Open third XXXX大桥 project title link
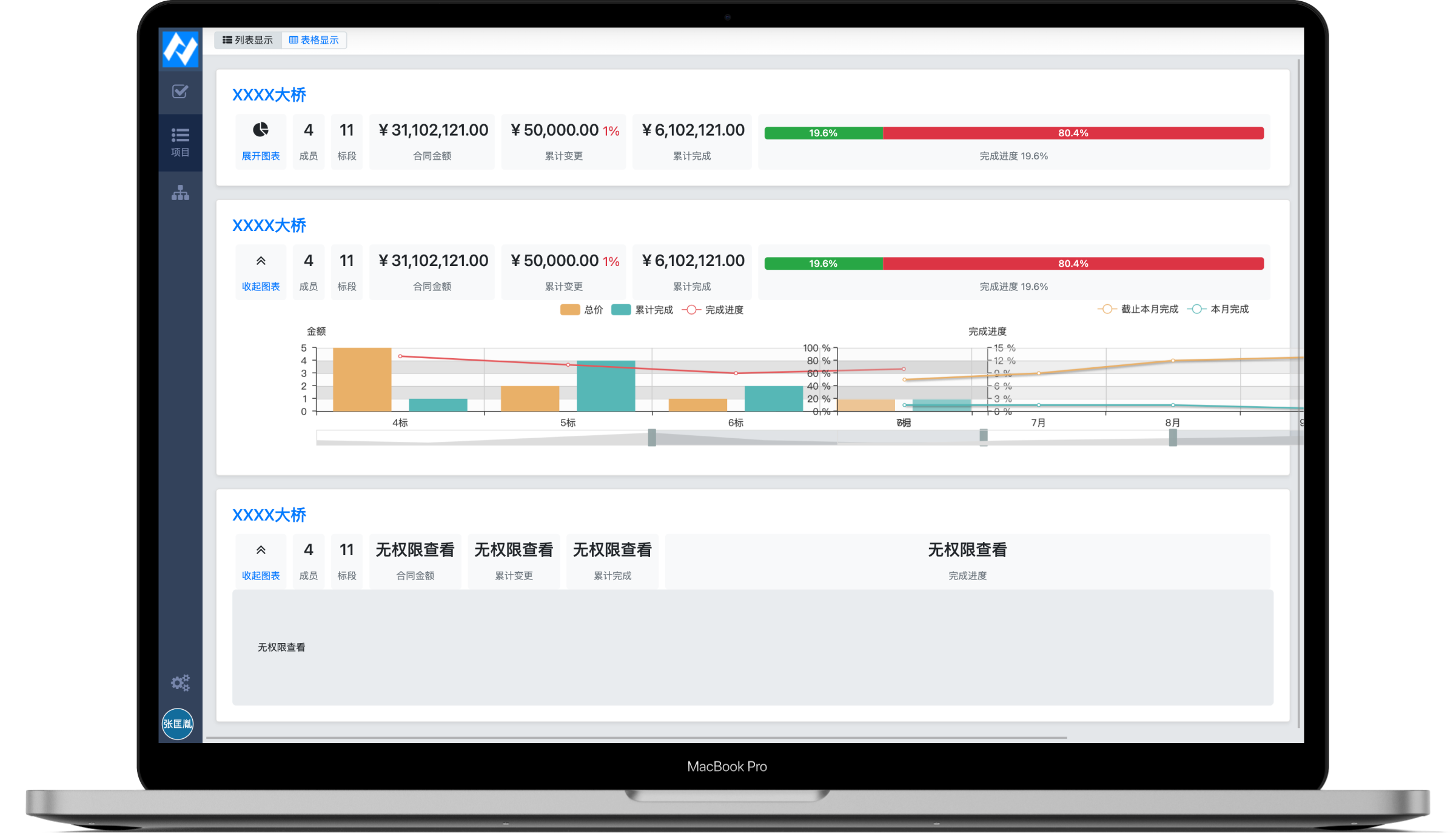Screen dimensions: 1456x834 point(269,515)
